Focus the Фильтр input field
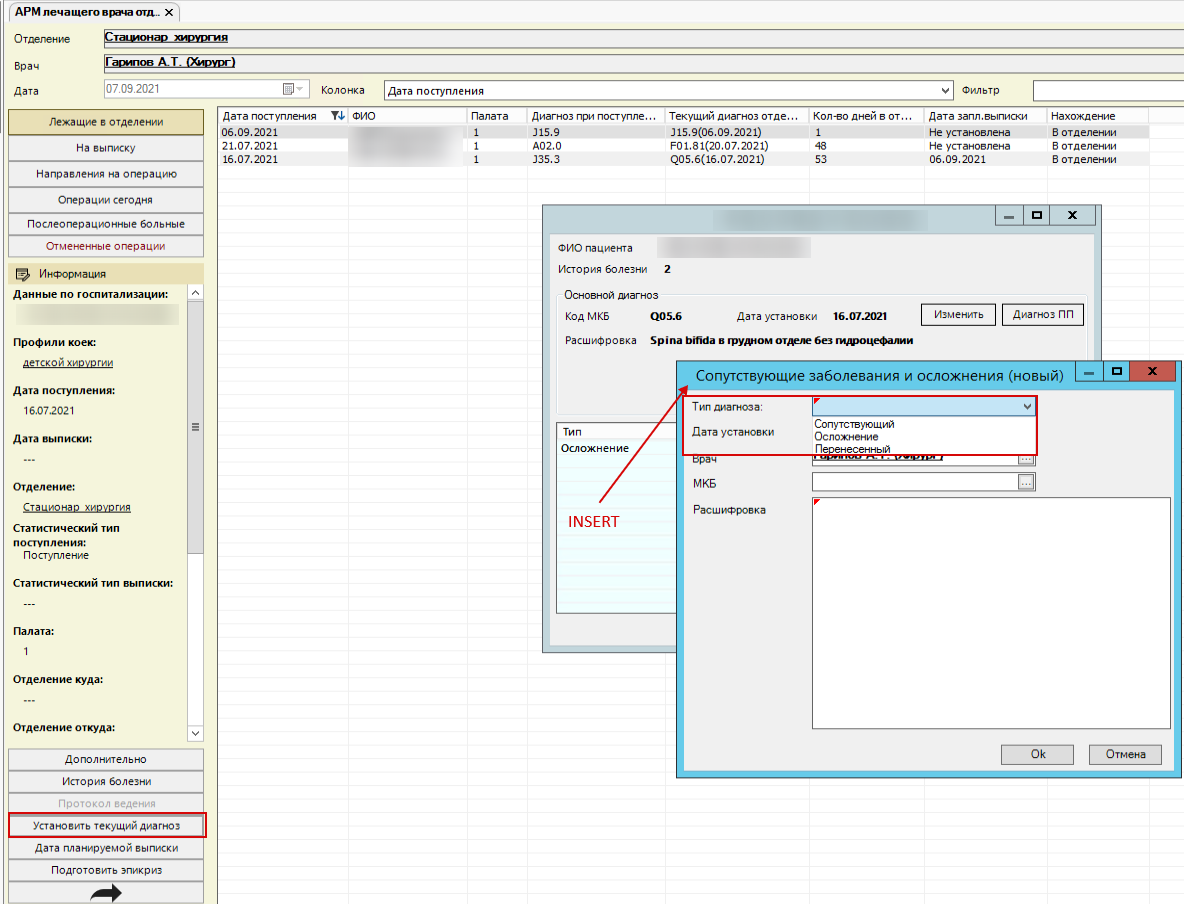The width and height of the screenshot is (1184, 904). (1108, 91)
